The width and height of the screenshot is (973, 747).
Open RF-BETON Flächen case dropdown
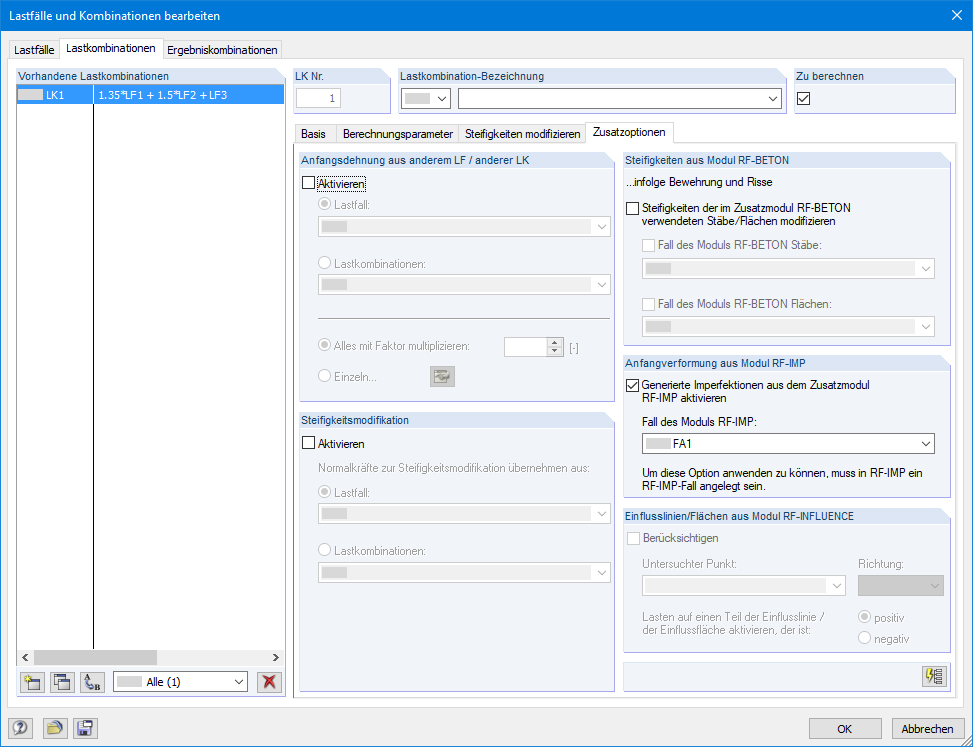tap(788, 326)
